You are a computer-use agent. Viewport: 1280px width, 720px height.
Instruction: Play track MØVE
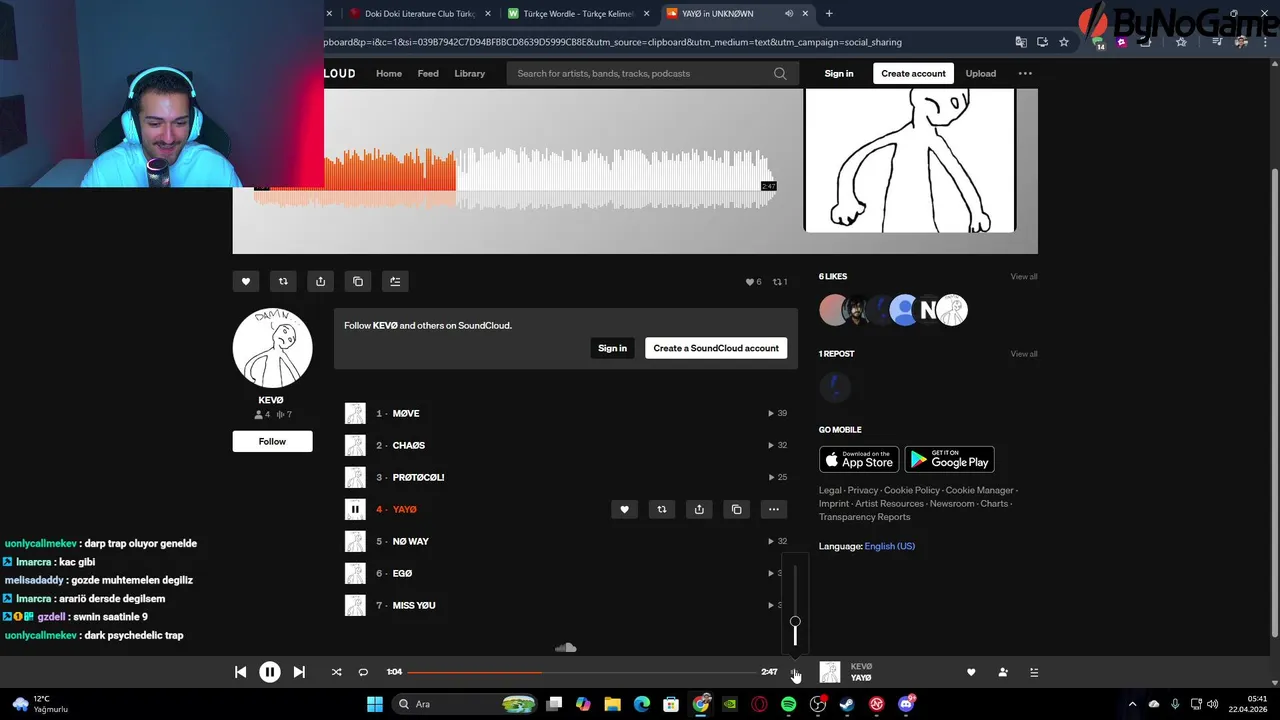point(406,413)
